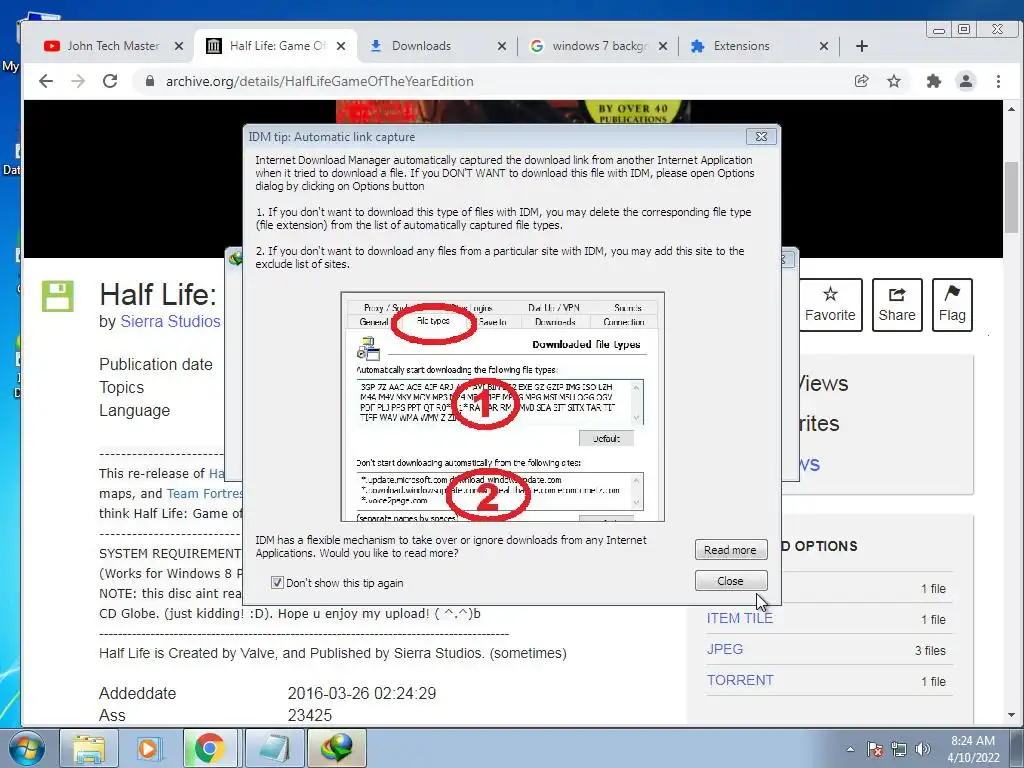Click Close button in IDM tip dialog

731,581
